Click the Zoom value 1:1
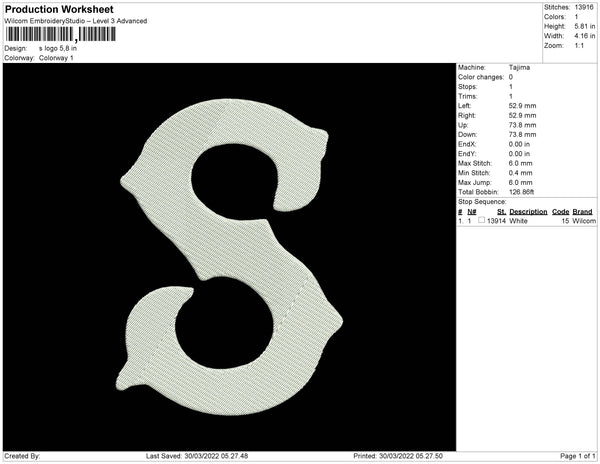This screenshot has height=464, width=600. (x=579, y=46)
